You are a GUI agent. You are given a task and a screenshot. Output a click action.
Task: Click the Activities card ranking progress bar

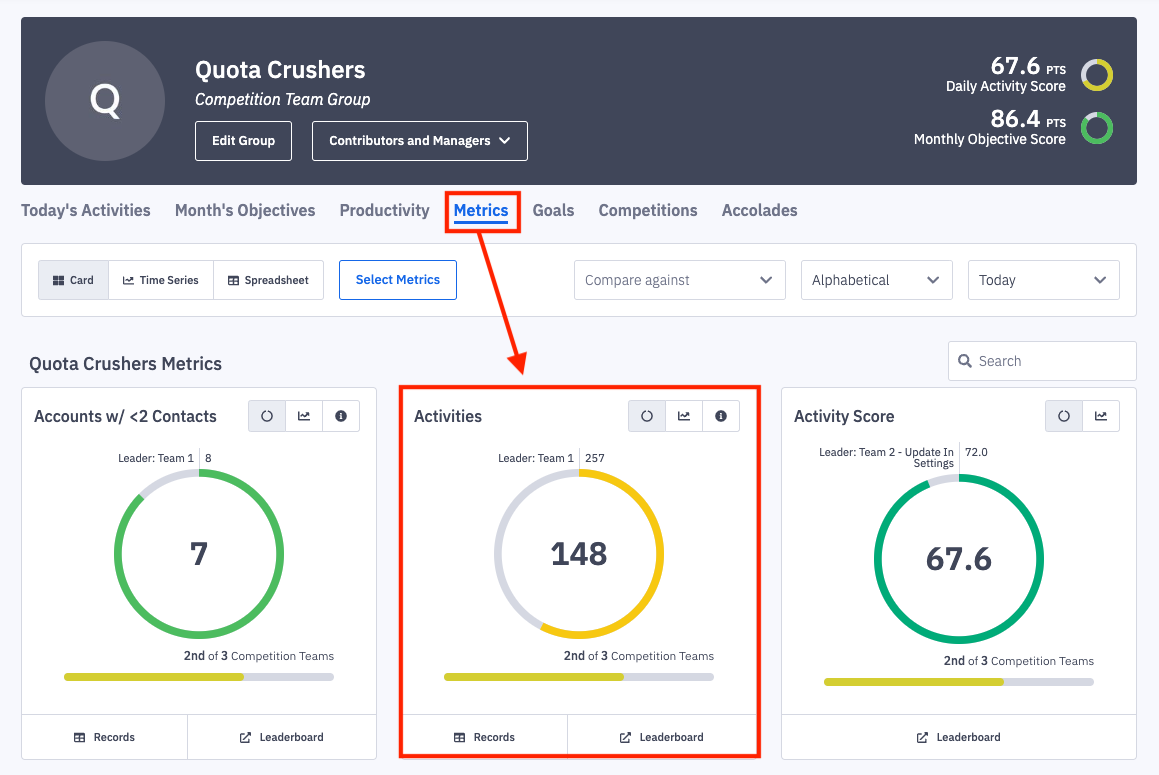[x=579, y=677]
